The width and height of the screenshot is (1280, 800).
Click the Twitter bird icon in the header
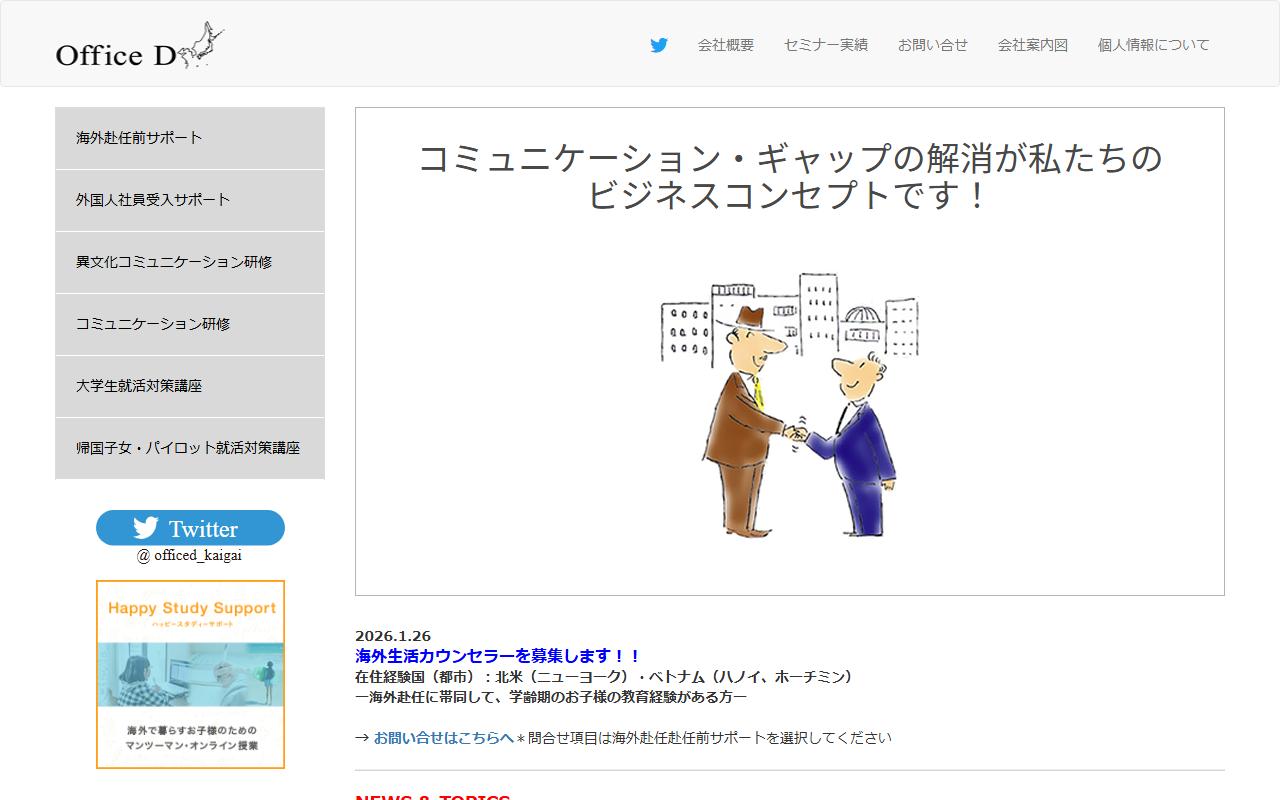(x=659, y=44)
